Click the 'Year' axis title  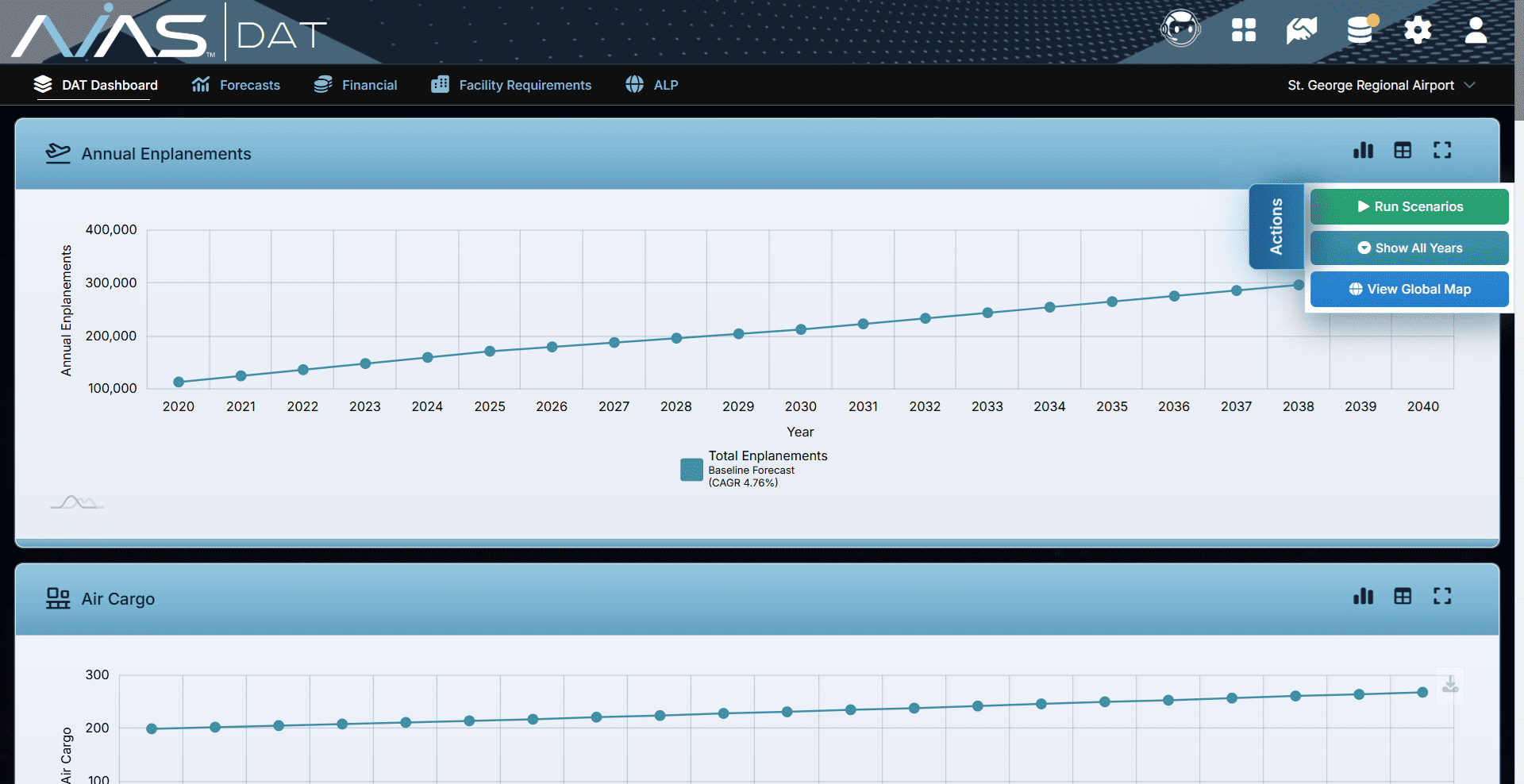click(x=800, y=432)
